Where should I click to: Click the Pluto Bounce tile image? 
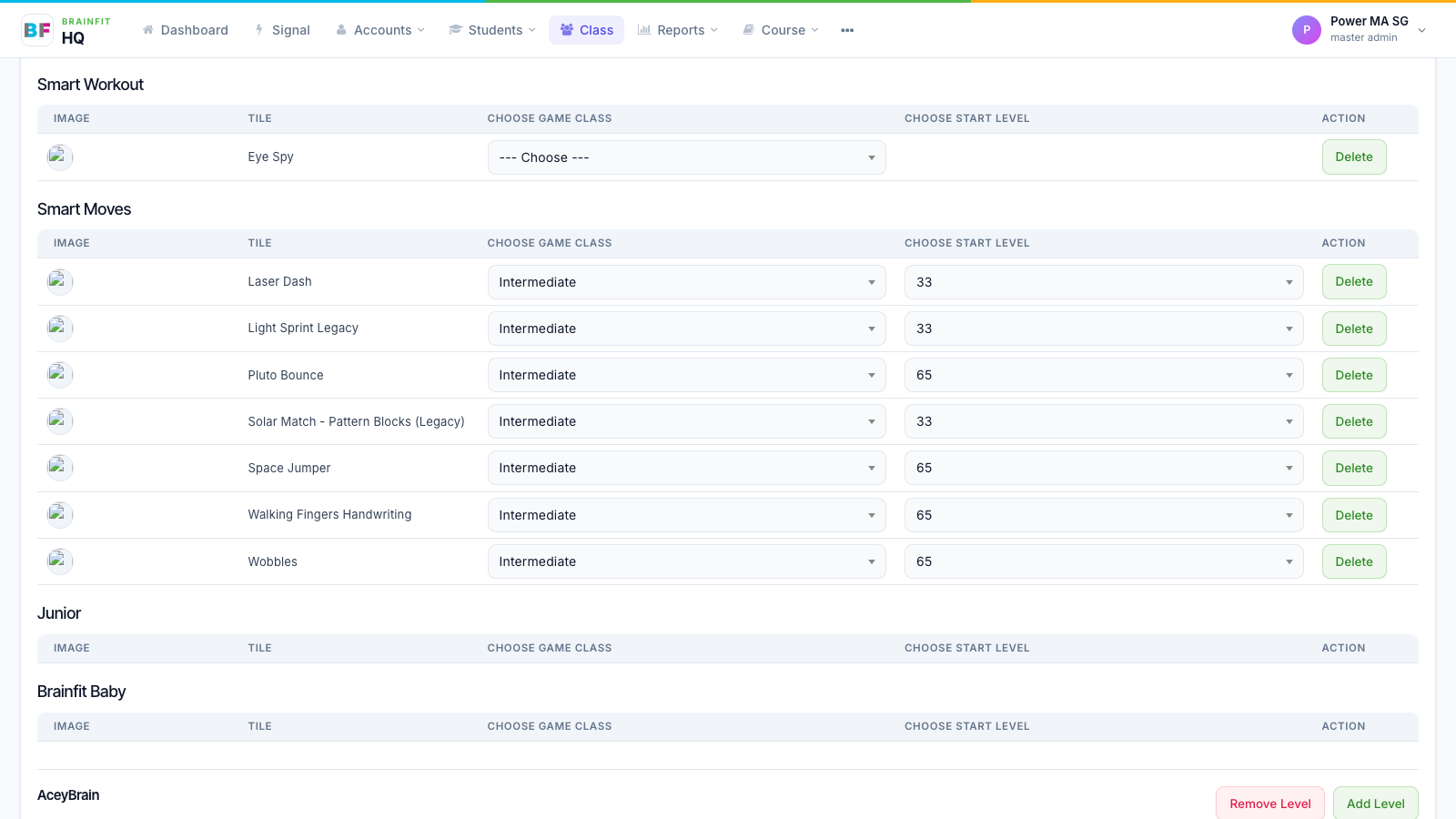[x=60, y=375]
